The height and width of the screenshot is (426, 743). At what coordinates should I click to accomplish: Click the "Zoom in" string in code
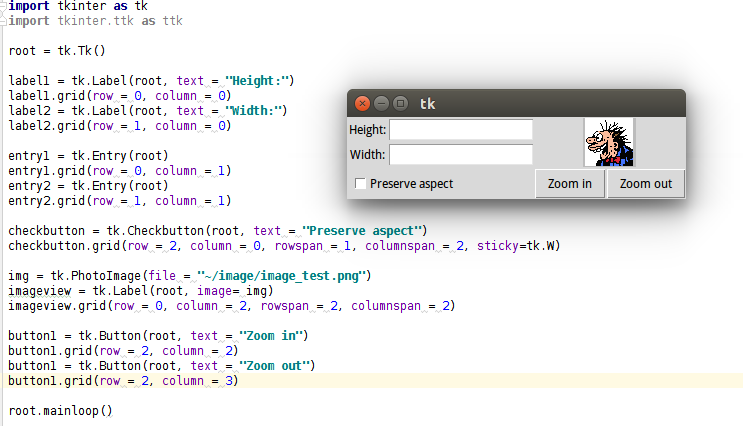270,335
